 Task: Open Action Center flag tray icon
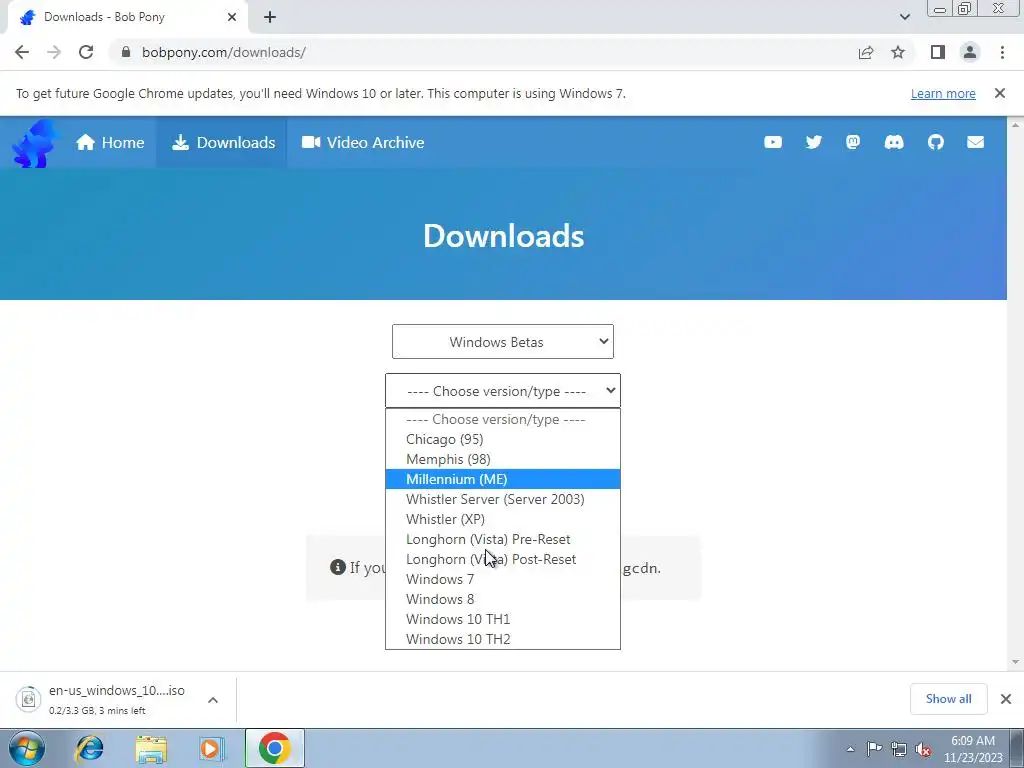coord(874,749)
